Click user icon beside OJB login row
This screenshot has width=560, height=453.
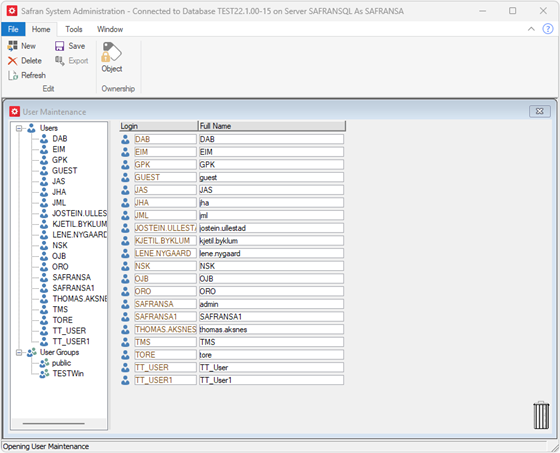pyautogui.click(x=125, y=279)
